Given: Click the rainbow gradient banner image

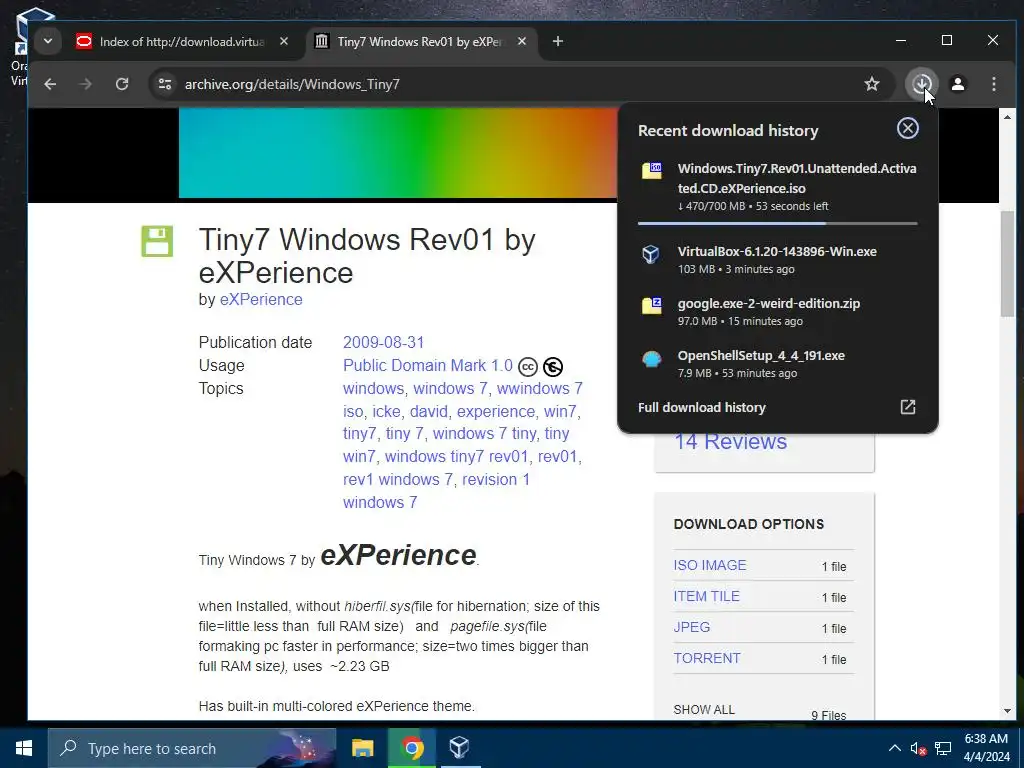Looking at the screenshot, I should coord(398,153).
